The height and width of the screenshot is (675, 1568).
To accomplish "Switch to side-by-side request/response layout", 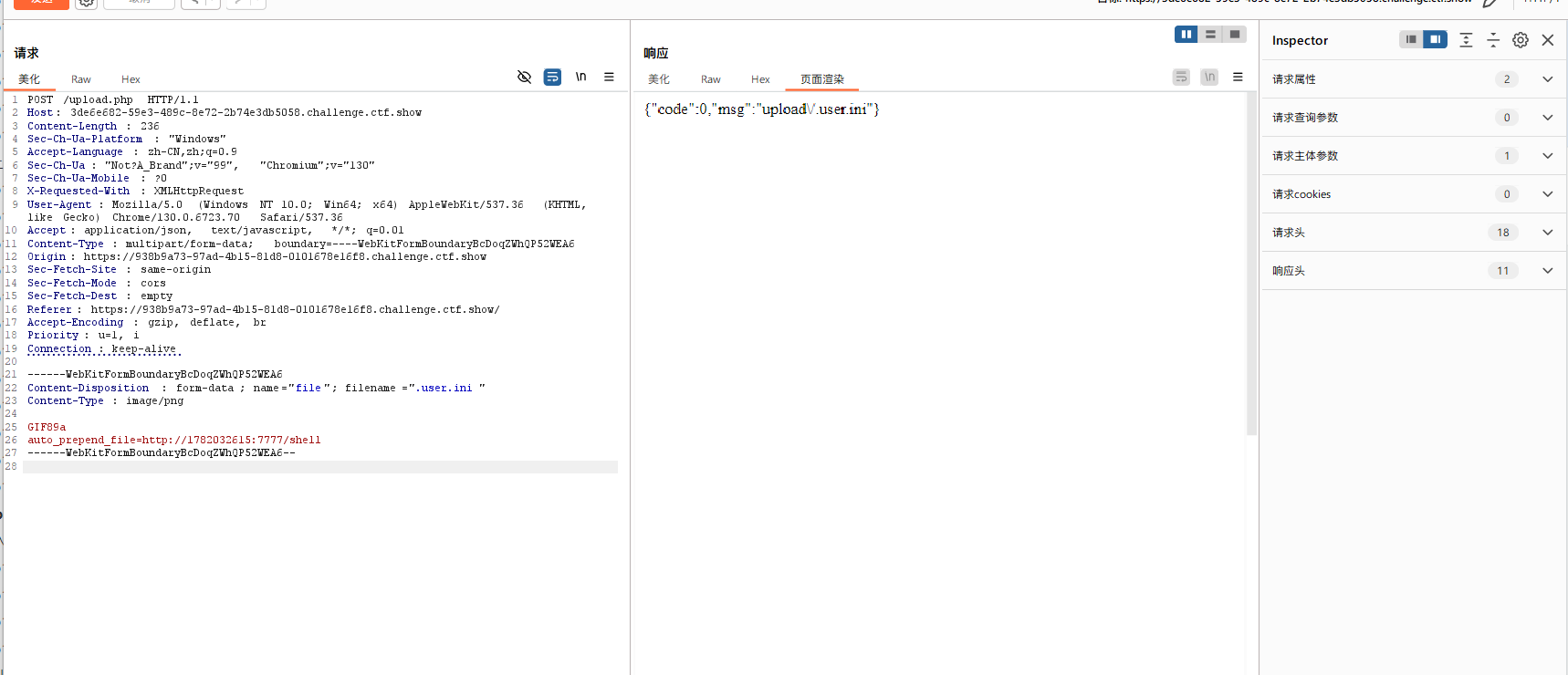I will point(1186,35).
